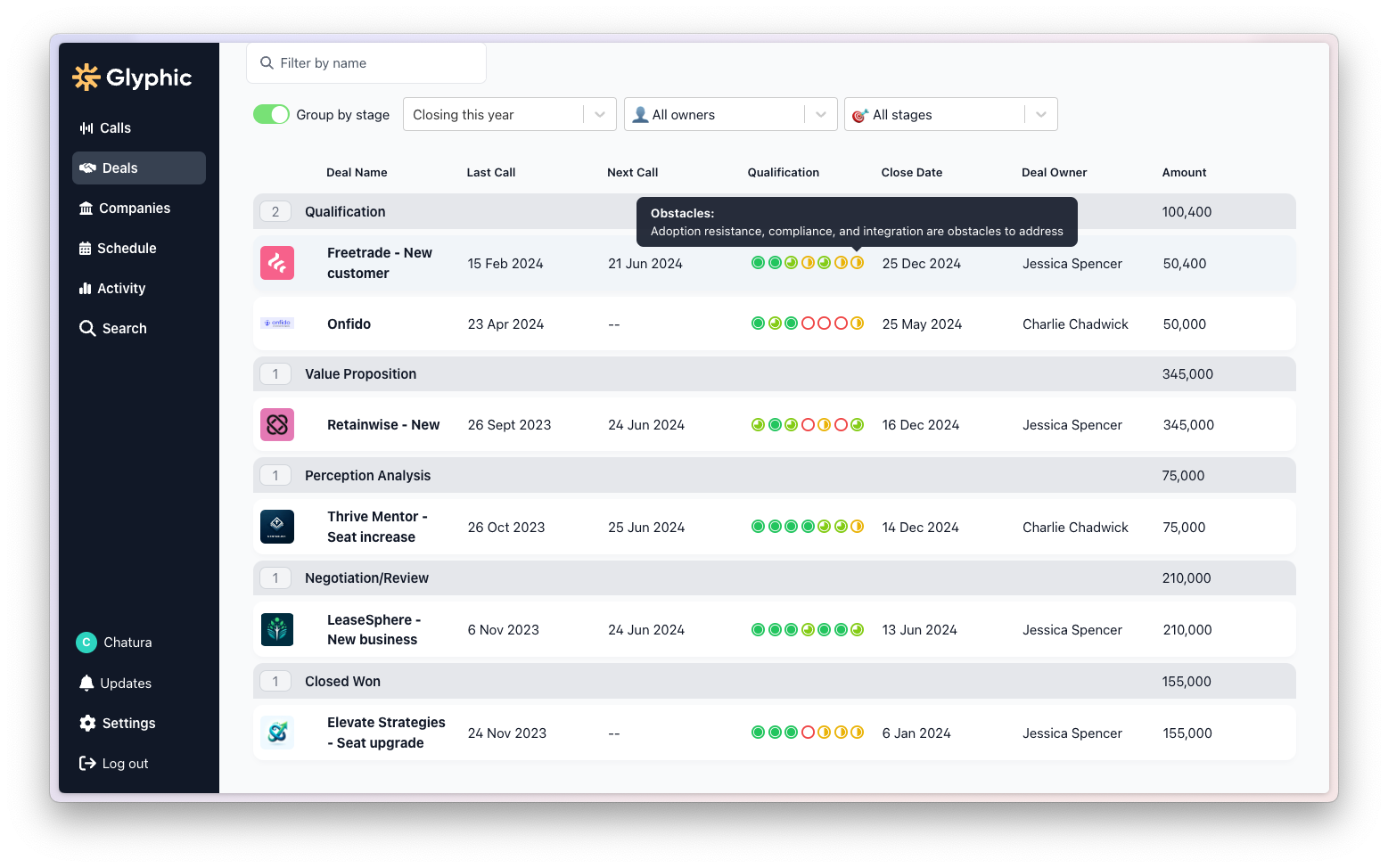
Task: Sort by Close Date column header
Action: 912,173
